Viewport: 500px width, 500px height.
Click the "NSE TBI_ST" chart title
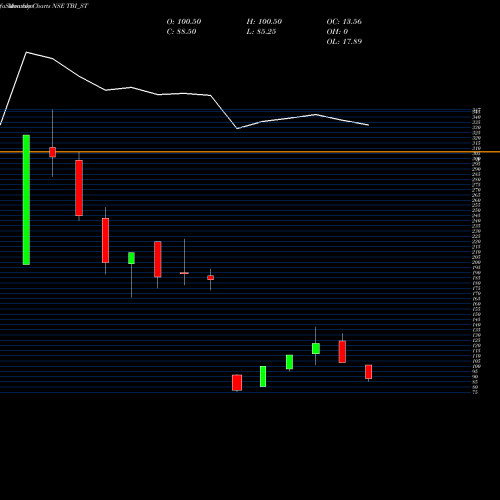(x=70, y=6)
